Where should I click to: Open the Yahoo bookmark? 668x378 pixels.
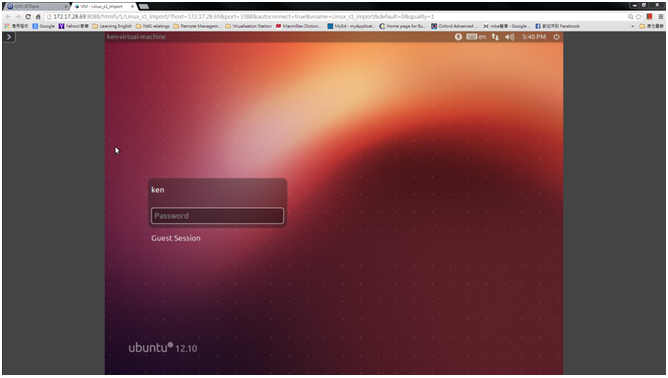pyautogui.click(x=73, y=26)
